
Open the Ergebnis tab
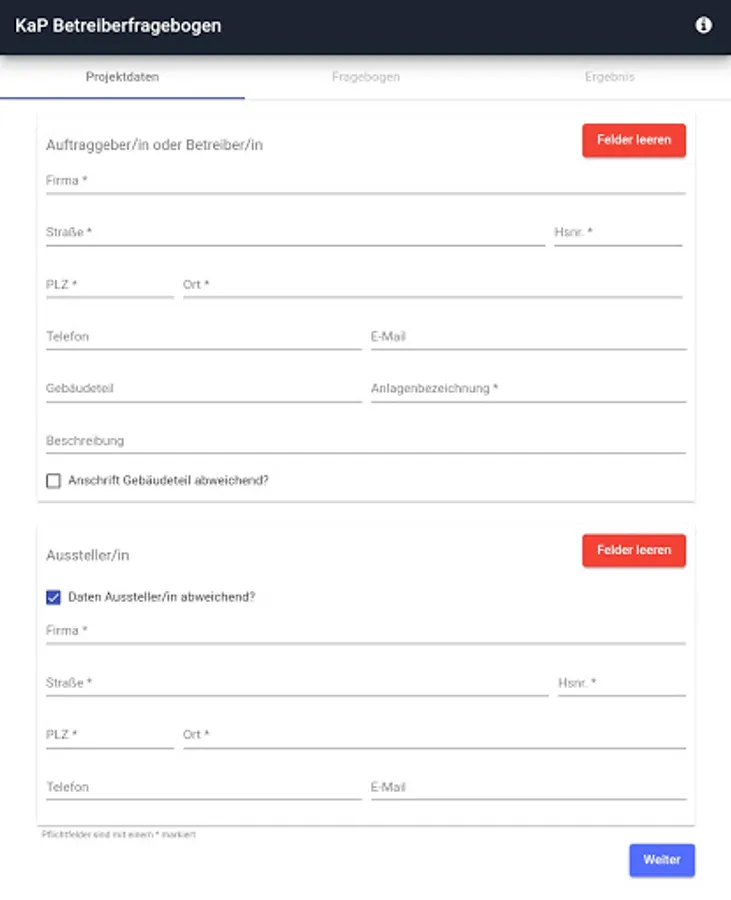click(x=609, y=77)
